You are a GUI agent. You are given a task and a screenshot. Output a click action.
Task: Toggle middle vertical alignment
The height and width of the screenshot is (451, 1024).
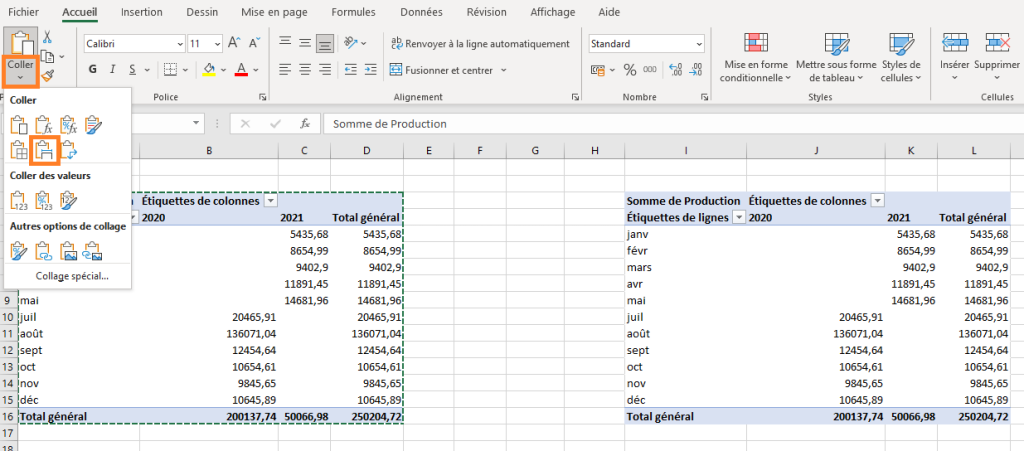tap(305, 43)
